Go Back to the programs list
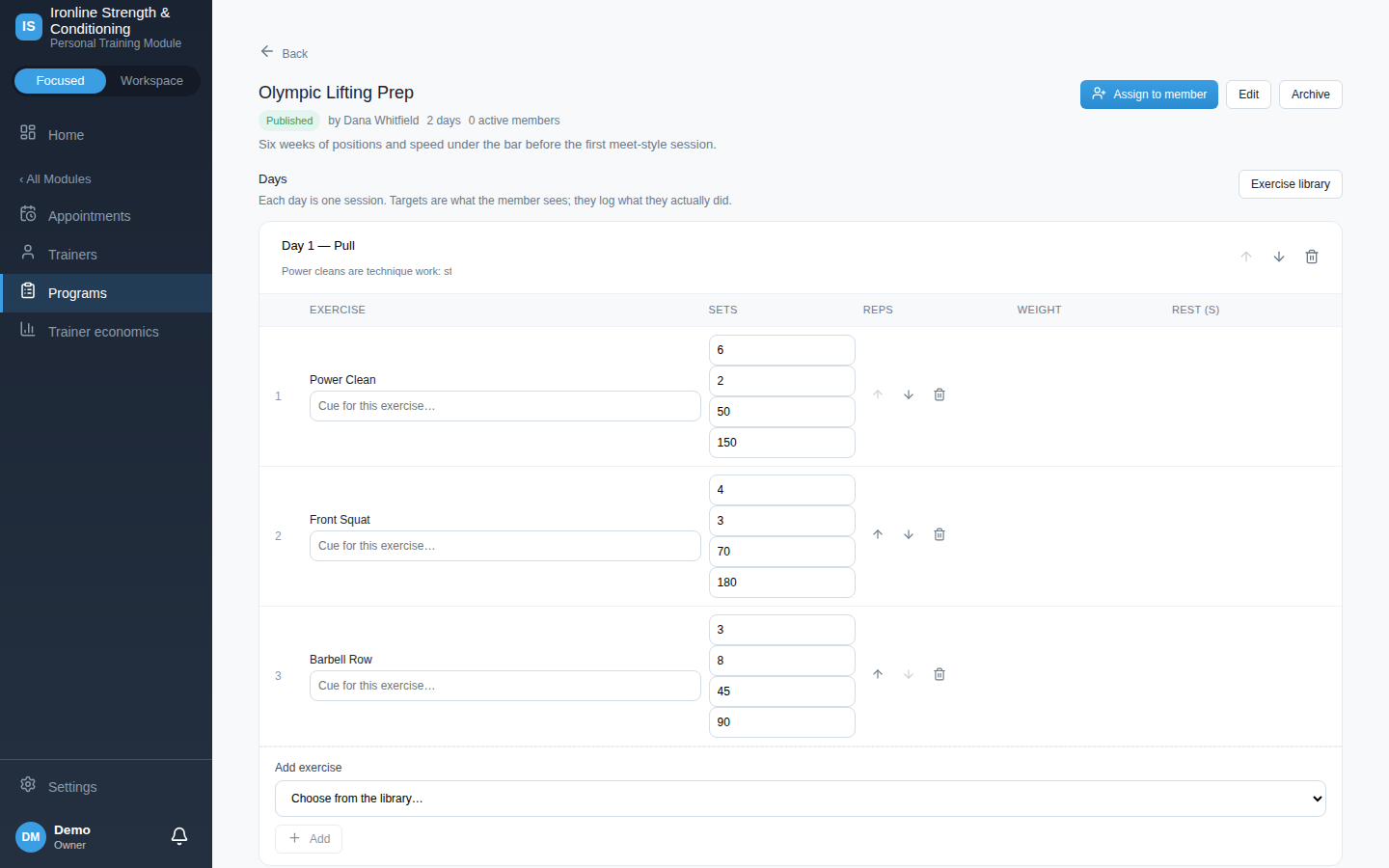 pos(285,53)
